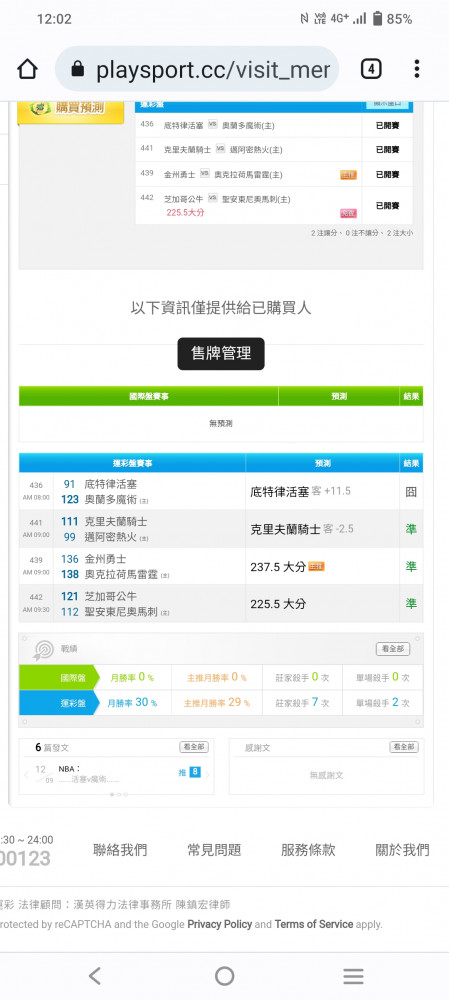Select the carousel pagination dots
The image size is (449, 1000).
pos(119,795)
